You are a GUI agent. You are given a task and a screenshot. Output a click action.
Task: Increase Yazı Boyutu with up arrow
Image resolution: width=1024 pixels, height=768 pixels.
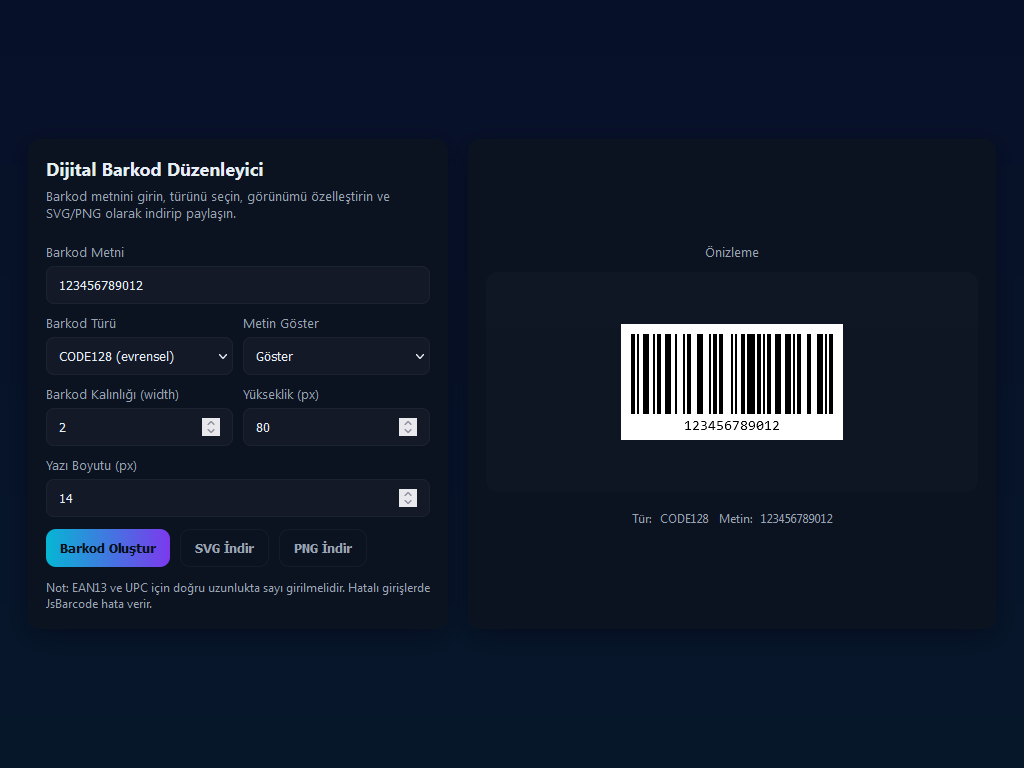(408, 493)
